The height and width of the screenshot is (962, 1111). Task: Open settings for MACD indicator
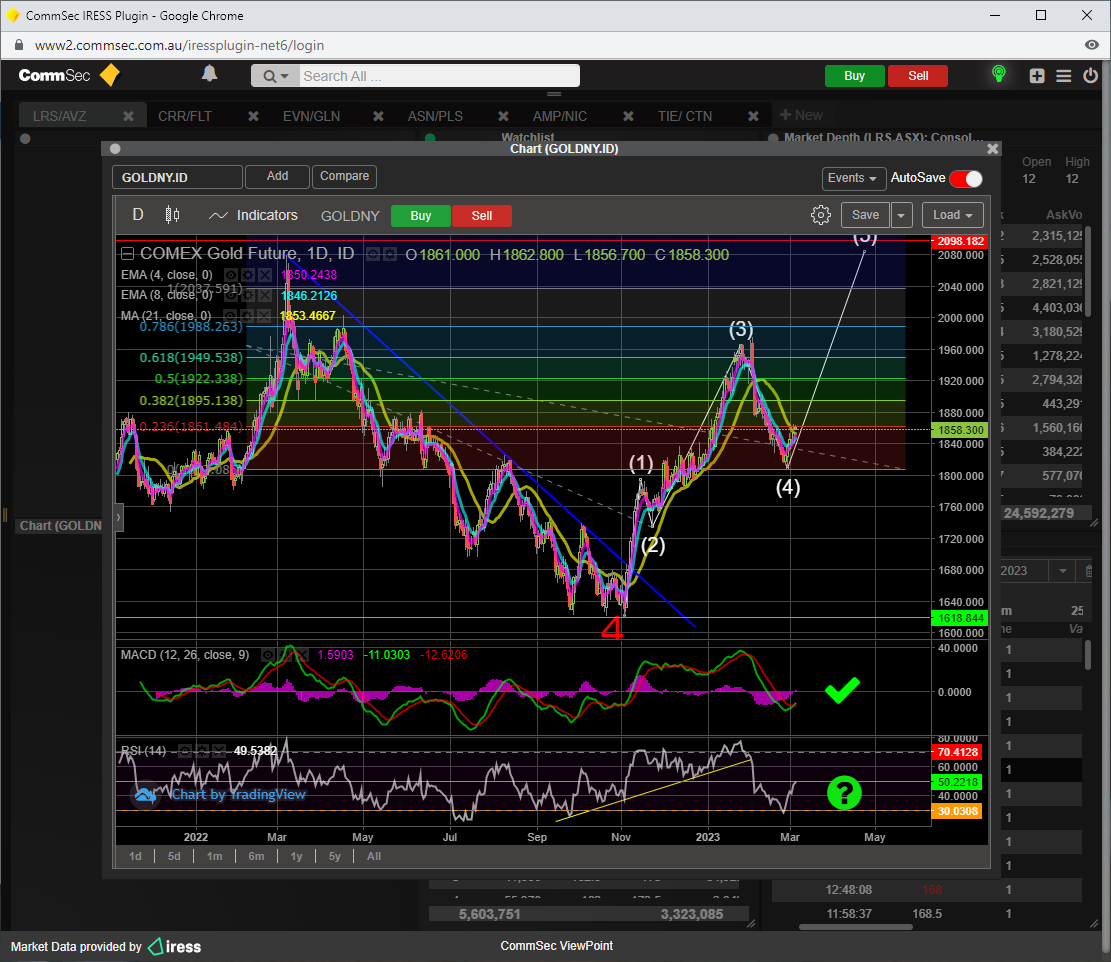(285, 655)
